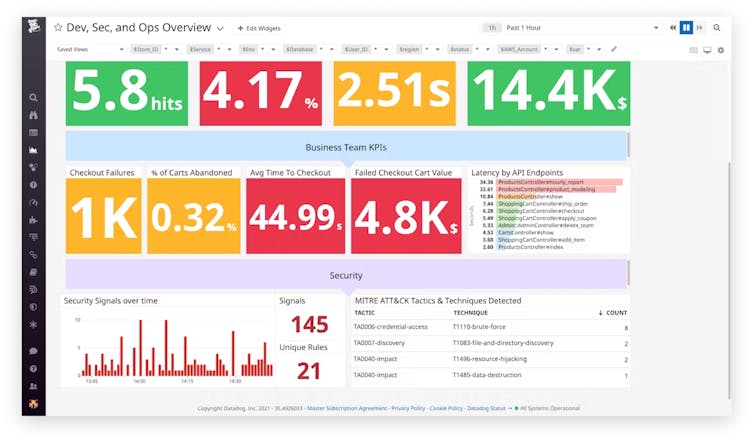Click the magnifier zoom icon at top right
753x442 pixels.
point(716,28)
